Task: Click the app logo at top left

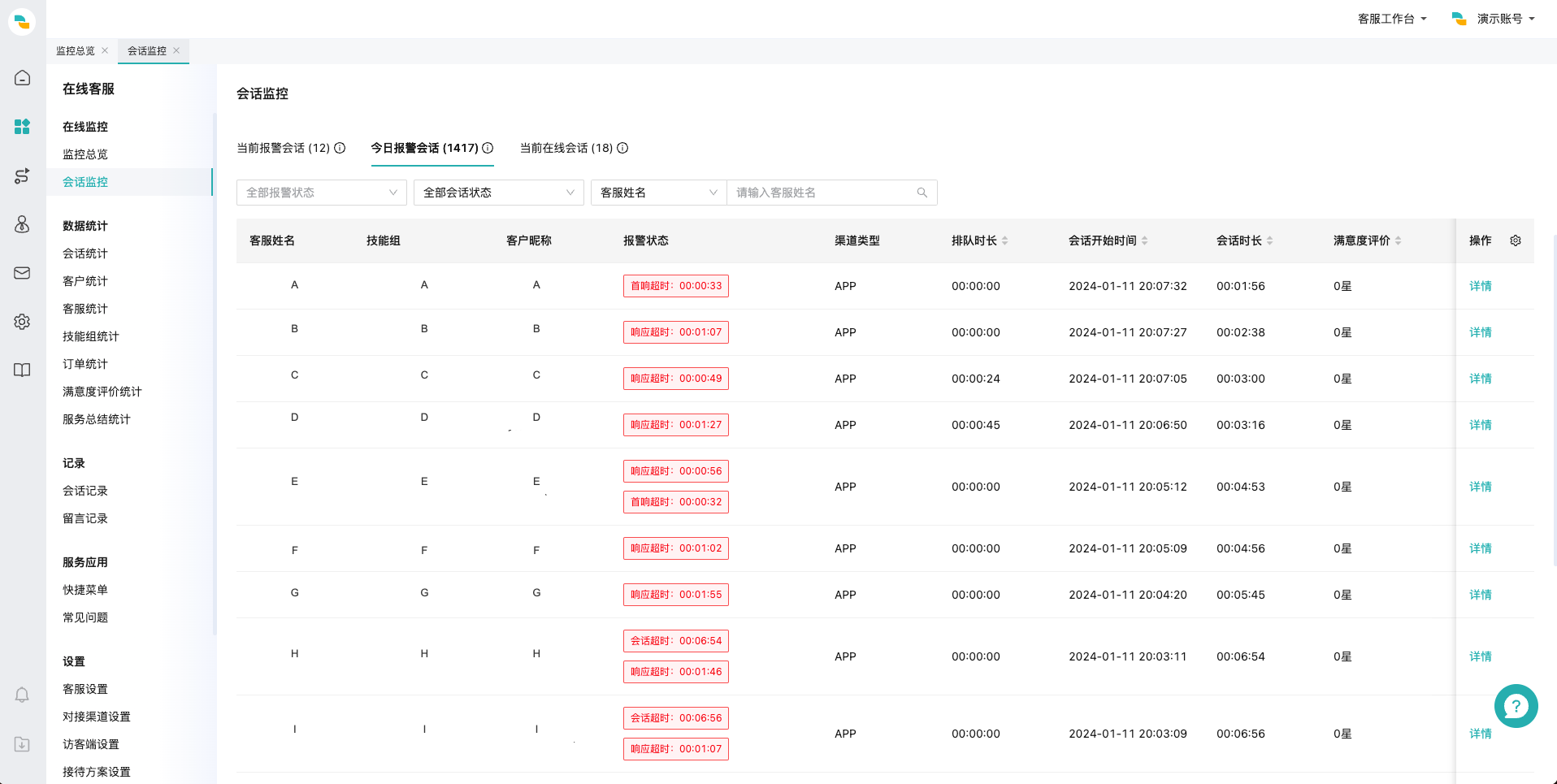Action: [x=22, y=21]
